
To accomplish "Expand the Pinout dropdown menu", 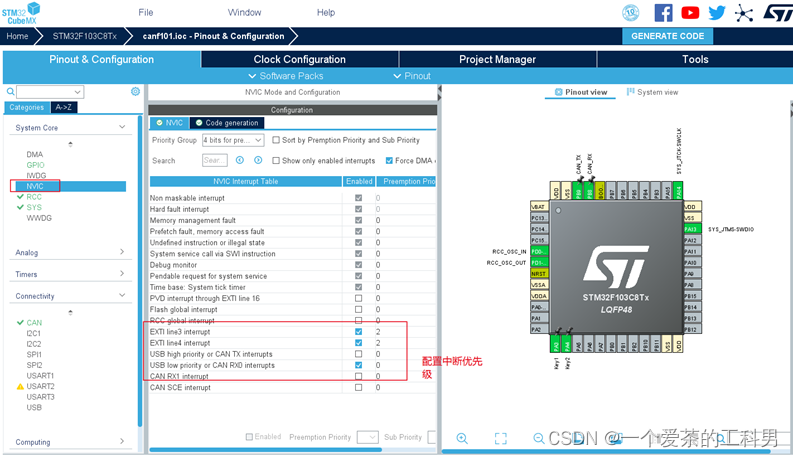I will (412, 76).
